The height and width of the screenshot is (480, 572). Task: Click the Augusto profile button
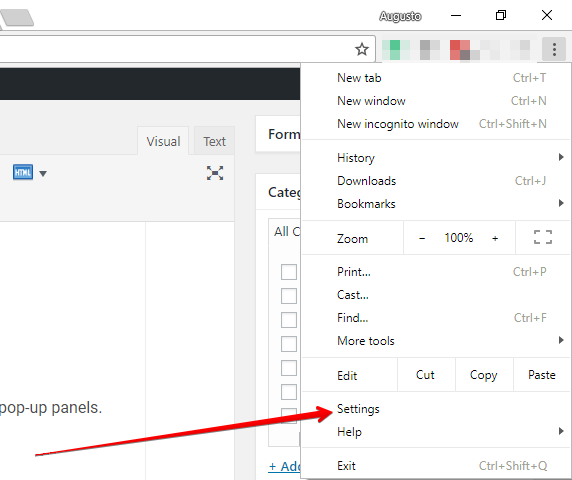click(400, 16)
